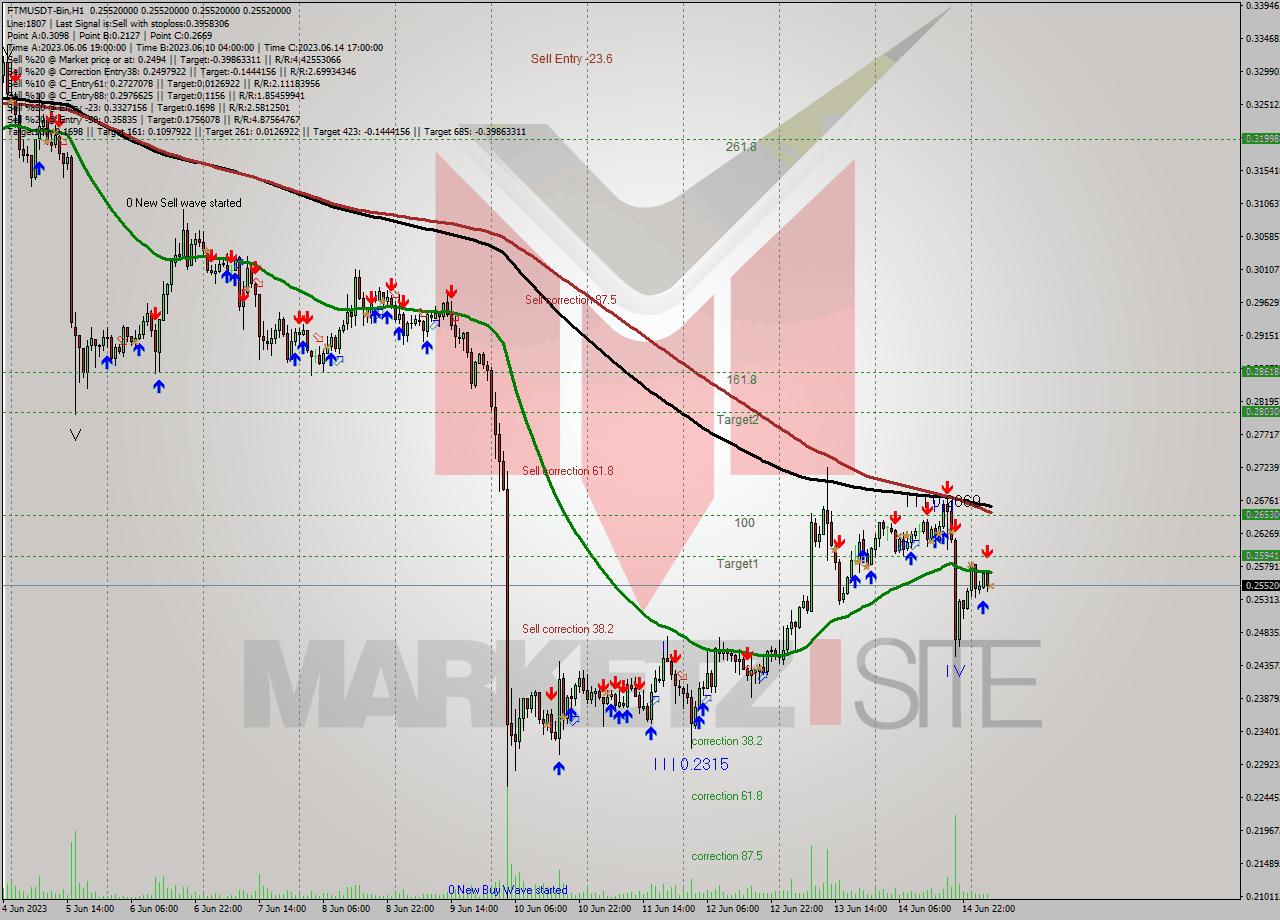The width and height of the screenshot is (1280, 920).
Task: Click the green 0.25941 price level tag
Action: point(1260,555)
